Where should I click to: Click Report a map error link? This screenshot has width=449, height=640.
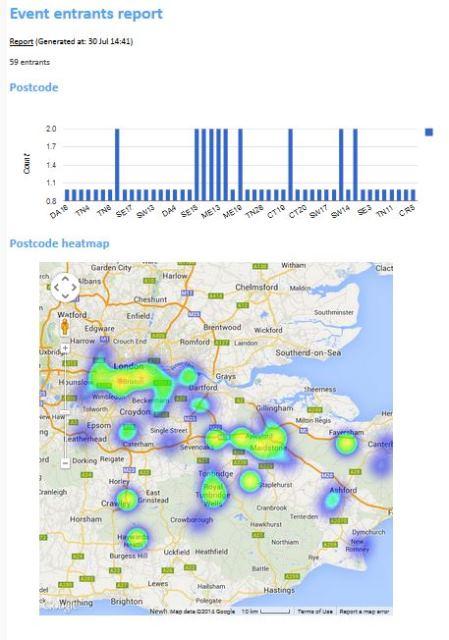click(364, 611)
